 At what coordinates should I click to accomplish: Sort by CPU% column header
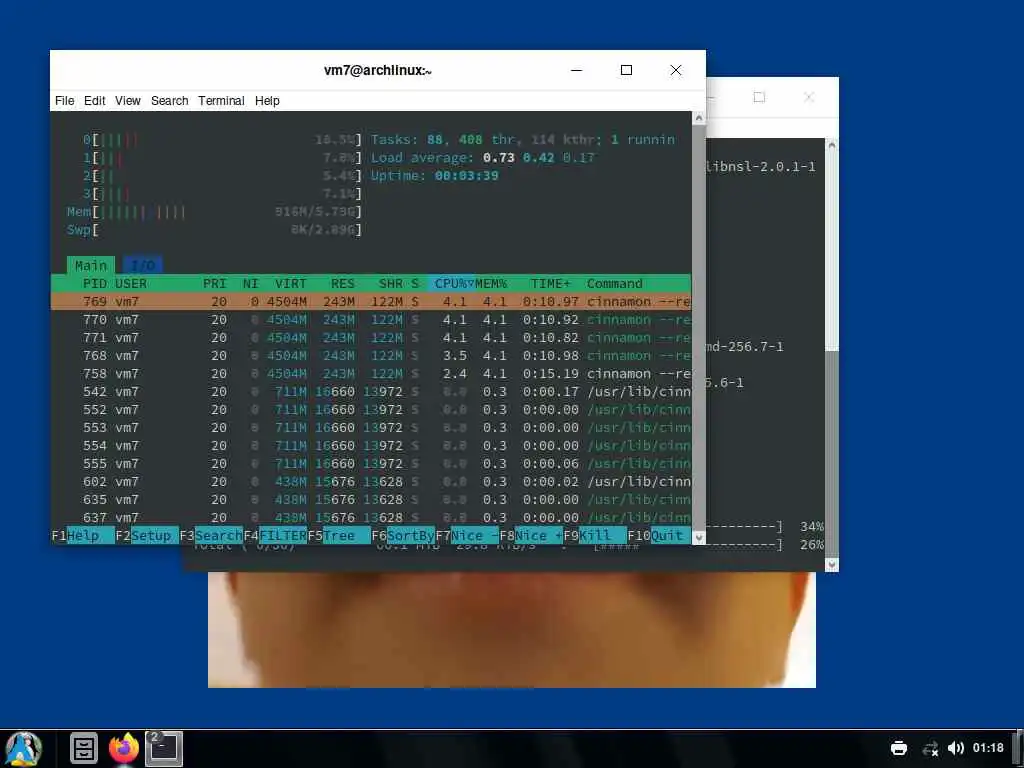click(x=451, y=283)
